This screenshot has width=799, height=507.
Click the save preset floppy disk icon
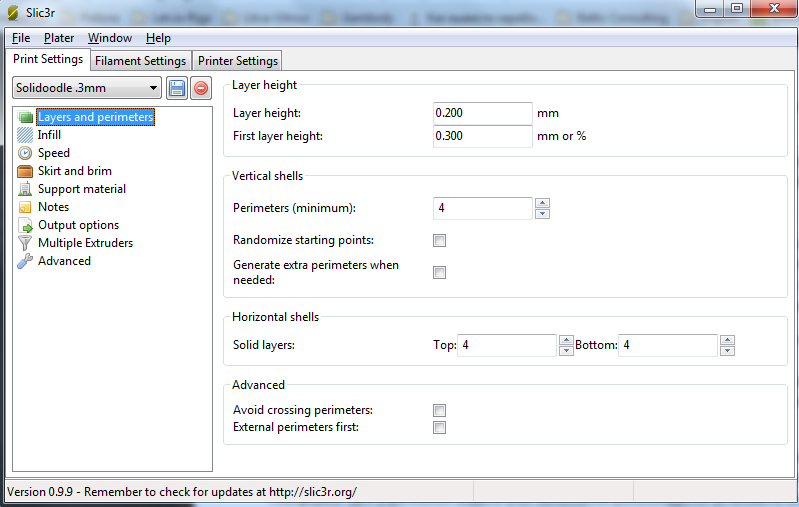(x=177, y=88)
